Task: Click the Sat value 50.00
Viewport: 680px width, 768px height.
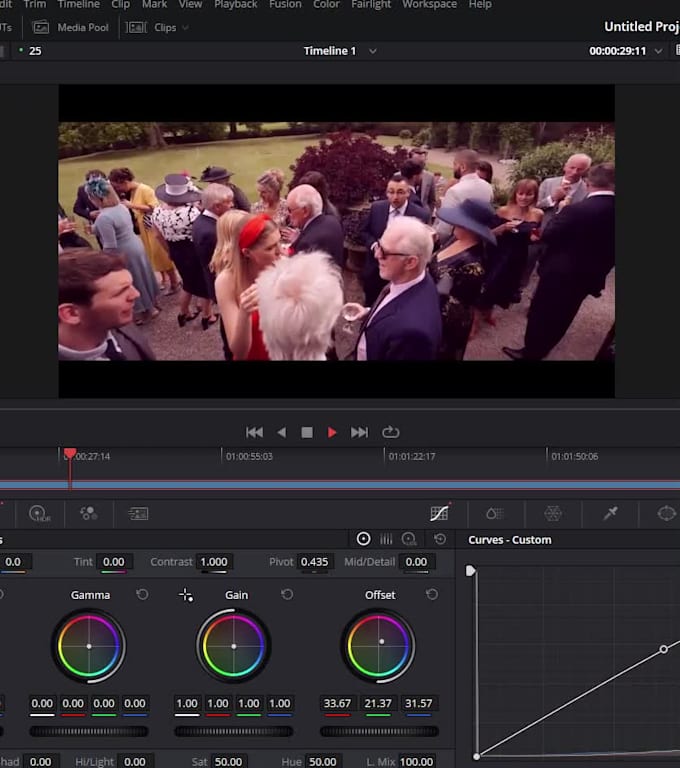Action: 228,762
